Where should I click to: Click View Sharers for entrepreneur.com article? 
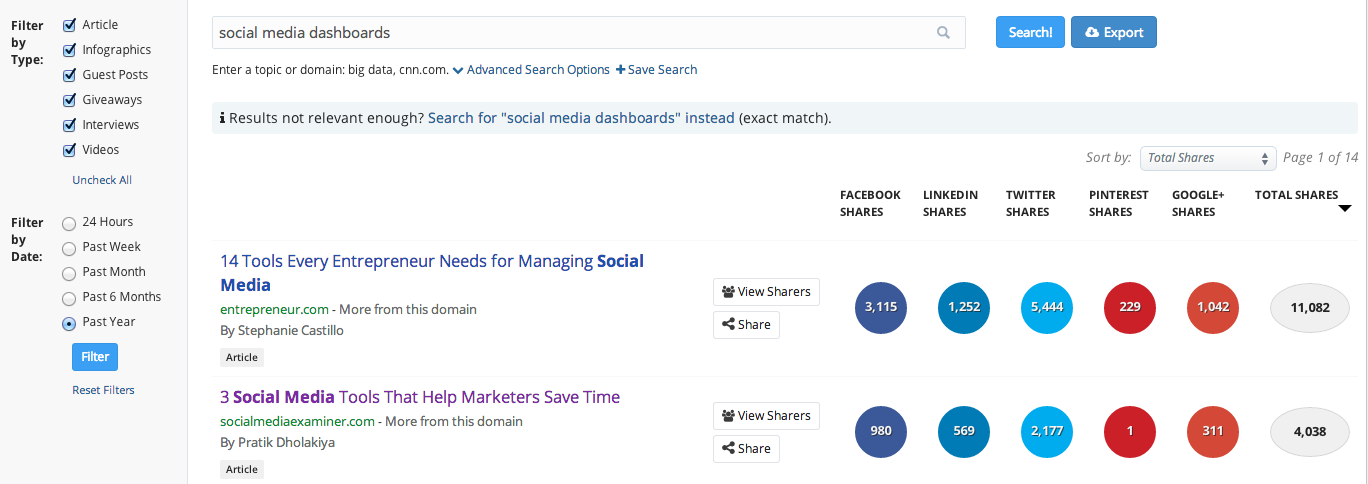[x=766, y=292]
